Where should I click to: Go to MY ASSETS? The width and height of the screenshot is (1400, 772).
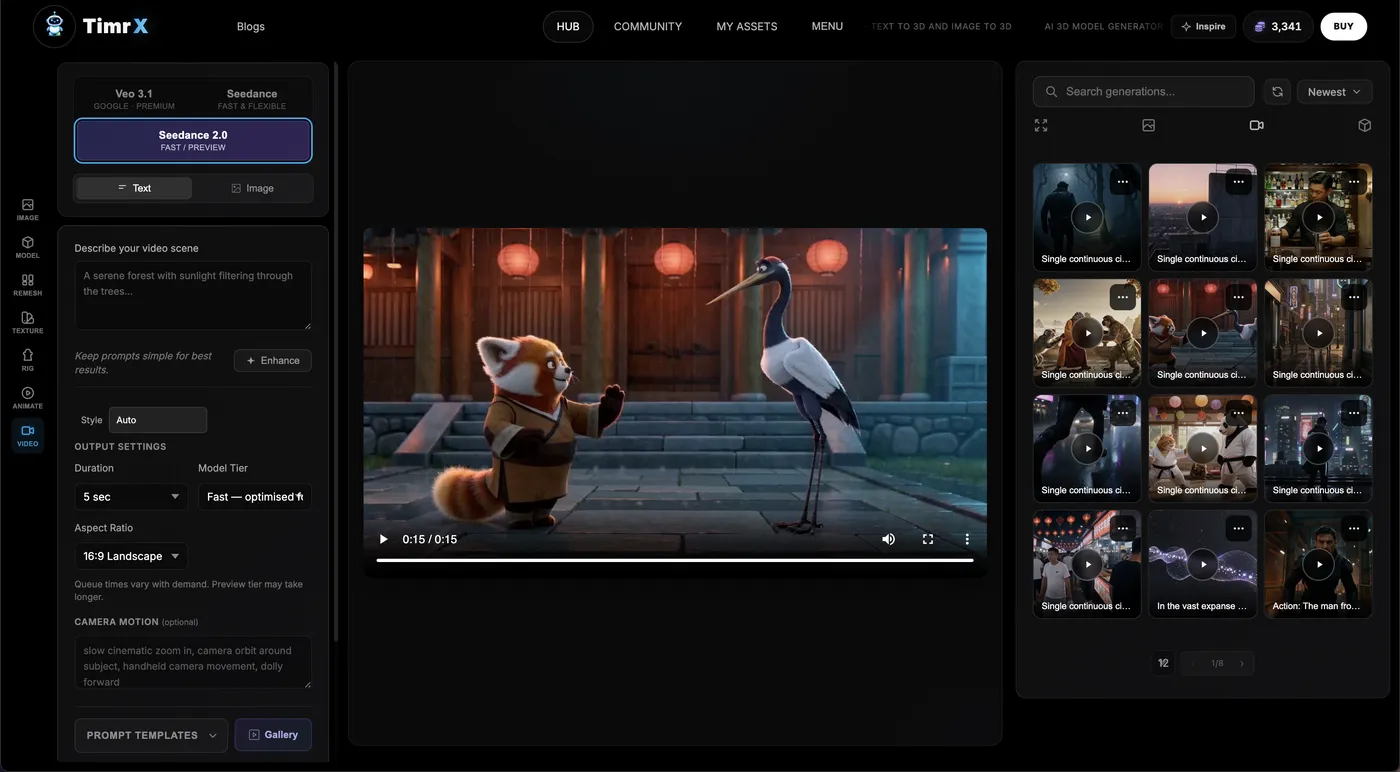pyautogui.click(x=747, y=27)
